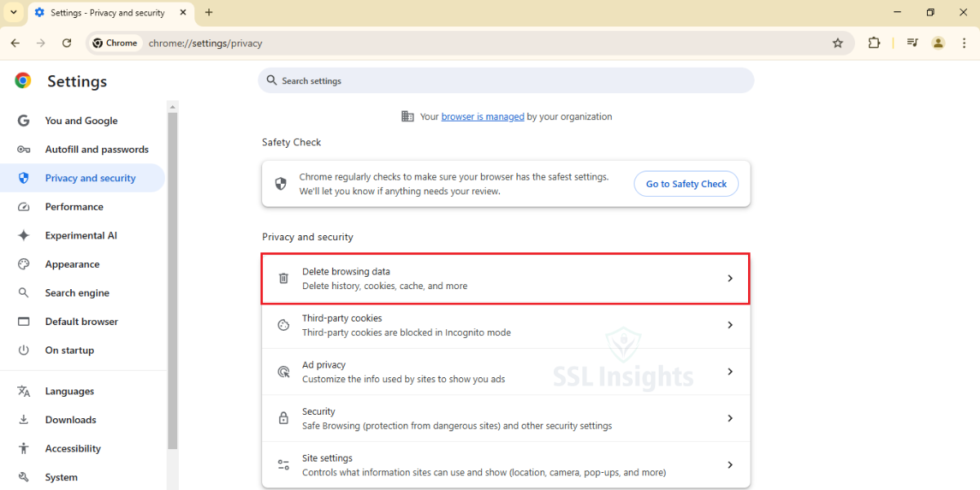Open Experimental AI settings section
Screen dimensions: 980x490
[82, 236]
